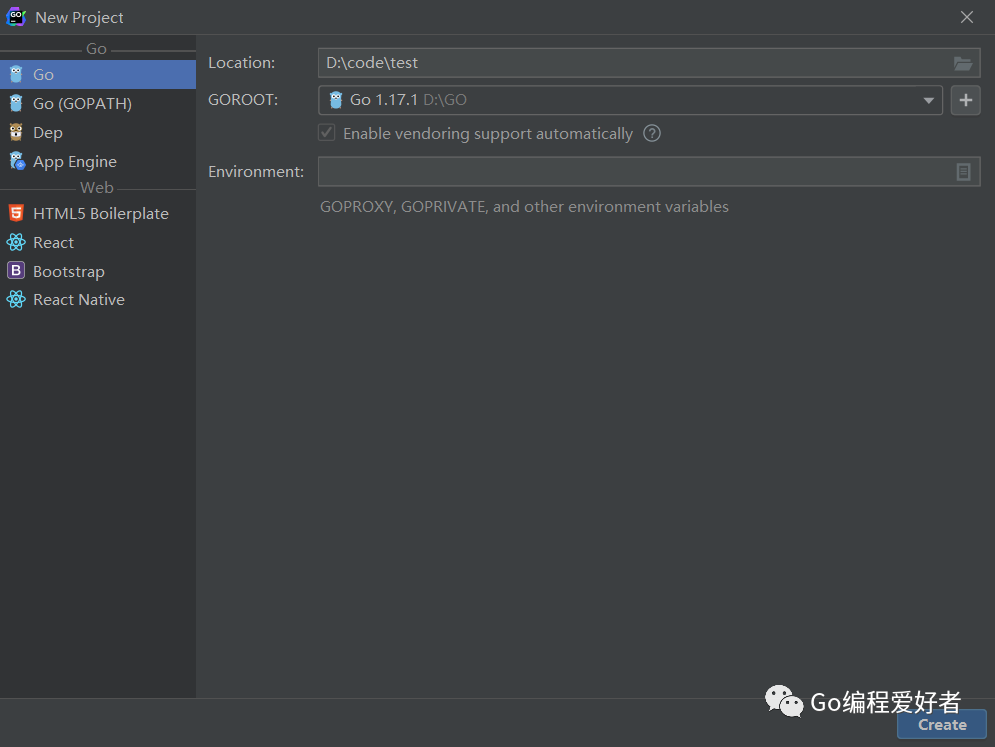Click the Location: label
995x747 pixels.
242,63
